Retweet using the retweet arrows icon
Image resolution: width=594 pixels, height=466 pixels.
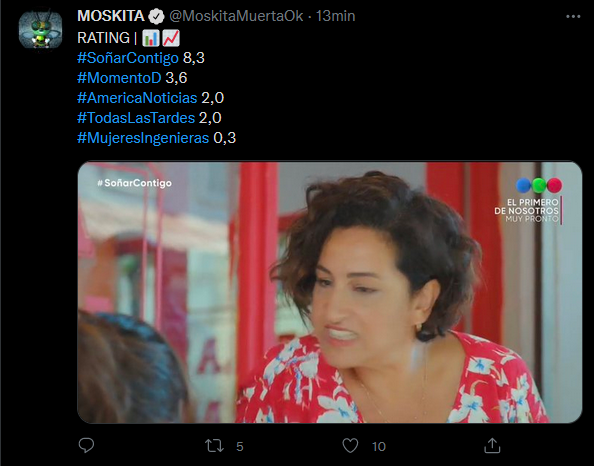(214, 446)
